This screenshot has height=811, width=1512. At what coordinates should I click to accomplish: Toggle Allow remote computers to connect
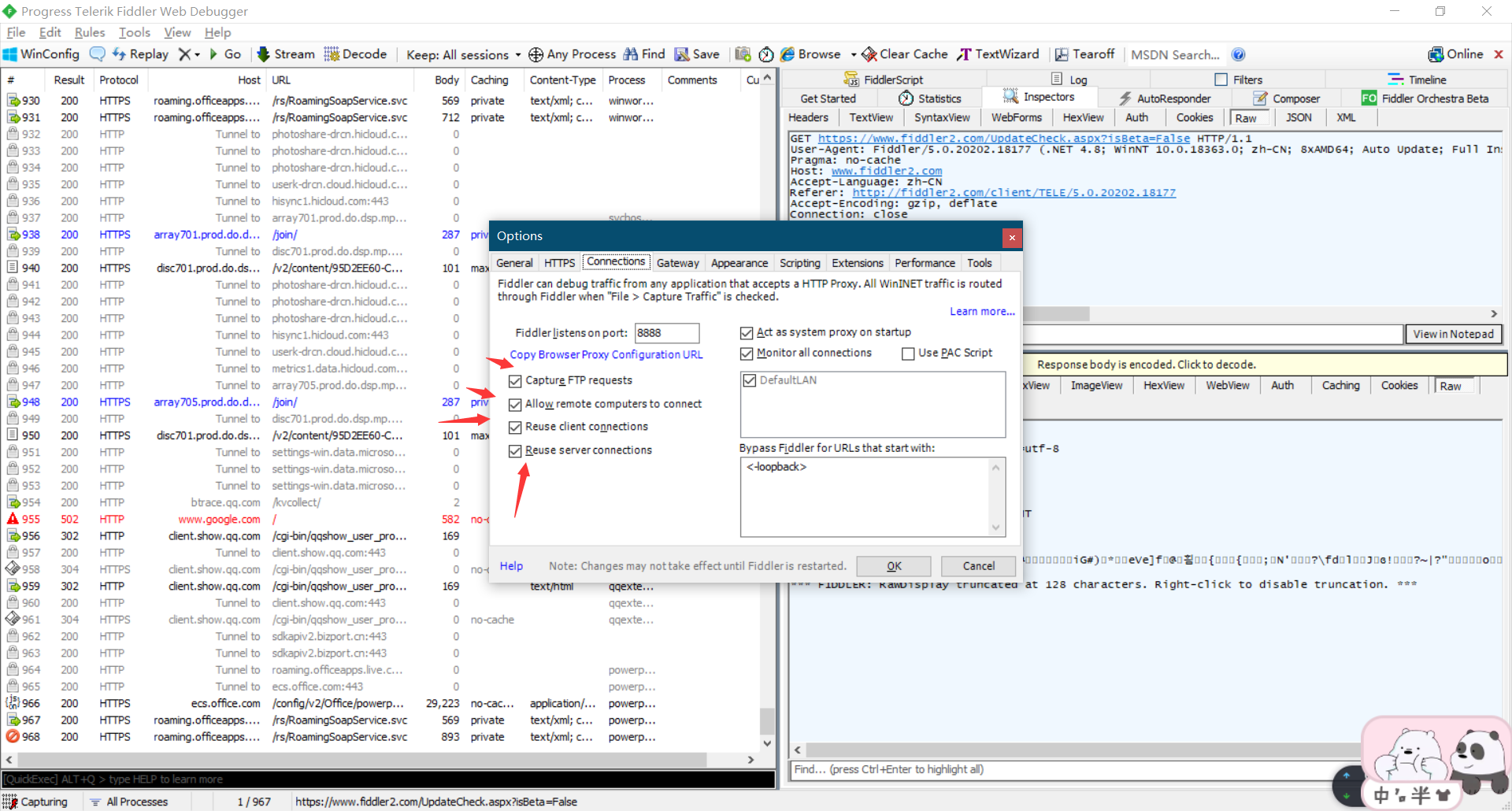[516, 405]
